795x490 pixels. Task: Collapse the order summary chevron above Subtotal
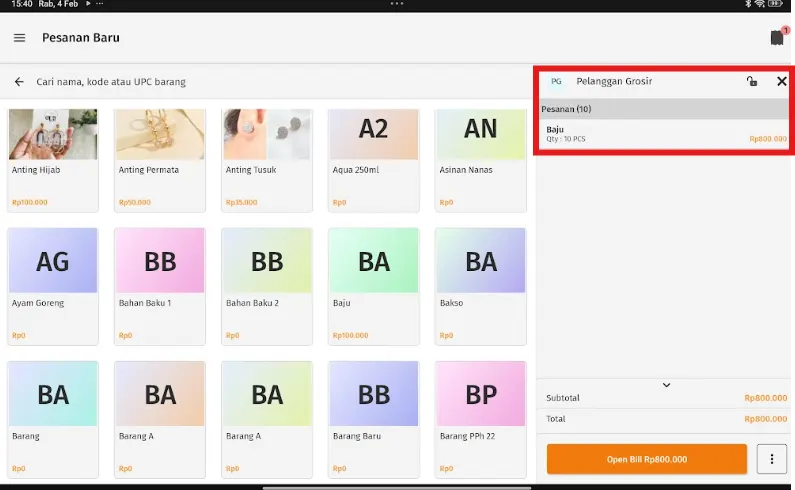[x=666, y=385]
